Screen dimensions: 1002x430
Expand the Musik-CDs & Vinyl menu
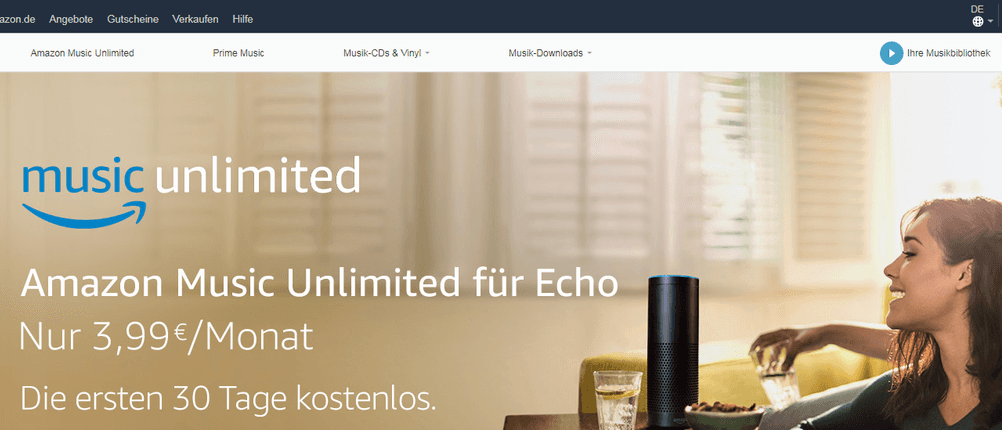pyautogui.click(x=386, y=54)
